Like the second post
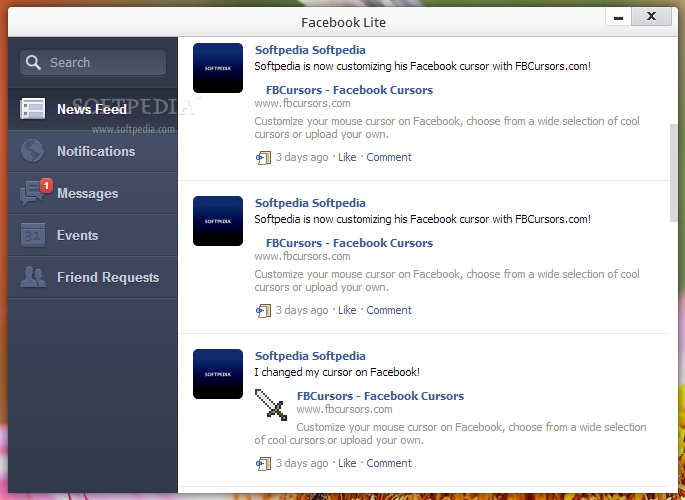Image resolution: width=685 pixels, height=500 pixels. pos(347,310)
